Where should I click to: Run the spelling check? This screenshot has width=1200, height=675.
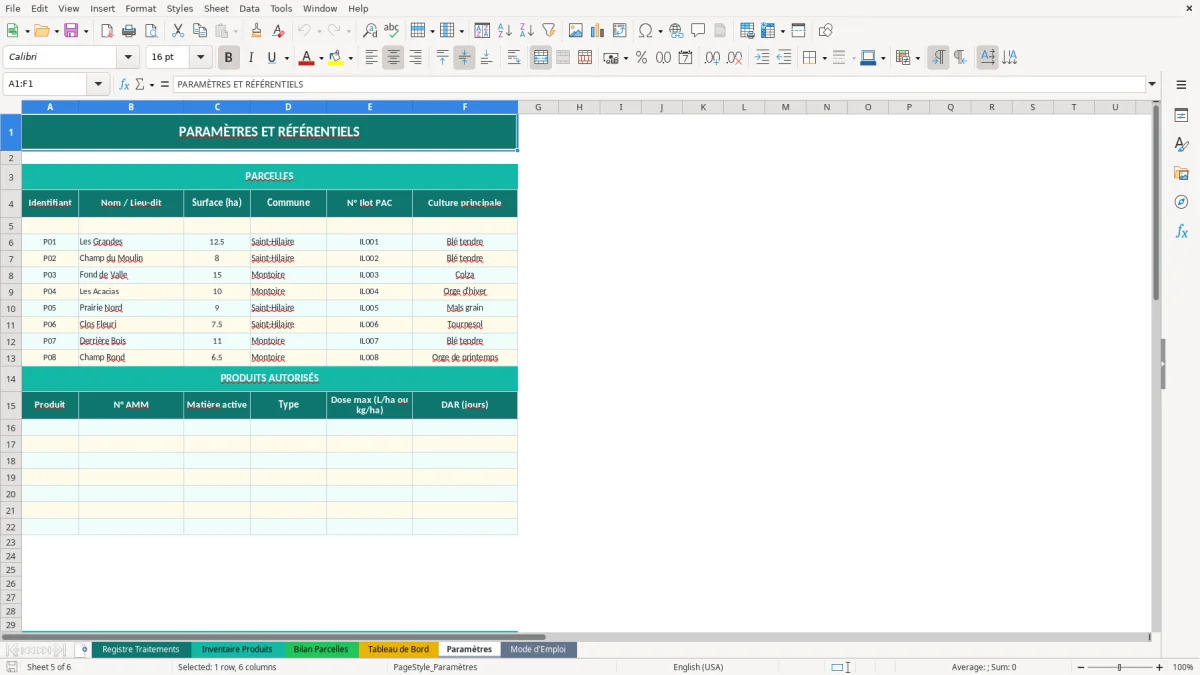(x=391, y=31)
